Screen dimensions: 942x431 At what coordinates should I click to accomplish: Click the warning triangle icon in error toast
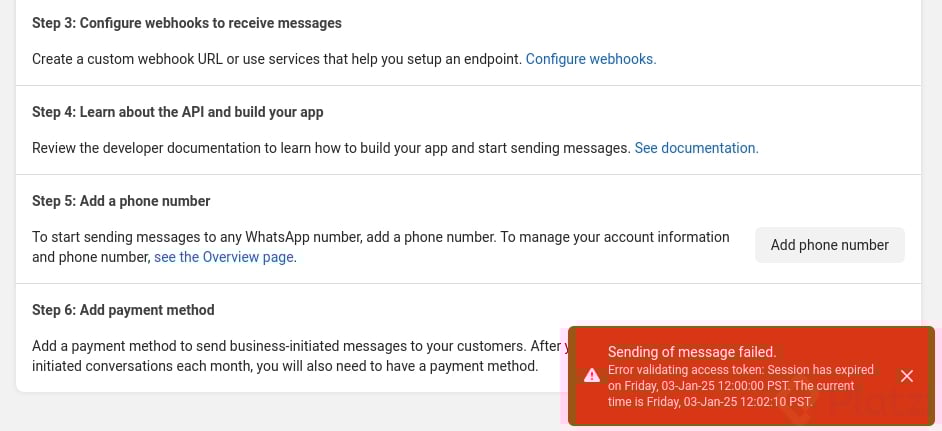pyautogui.click(x=592, y=376)
